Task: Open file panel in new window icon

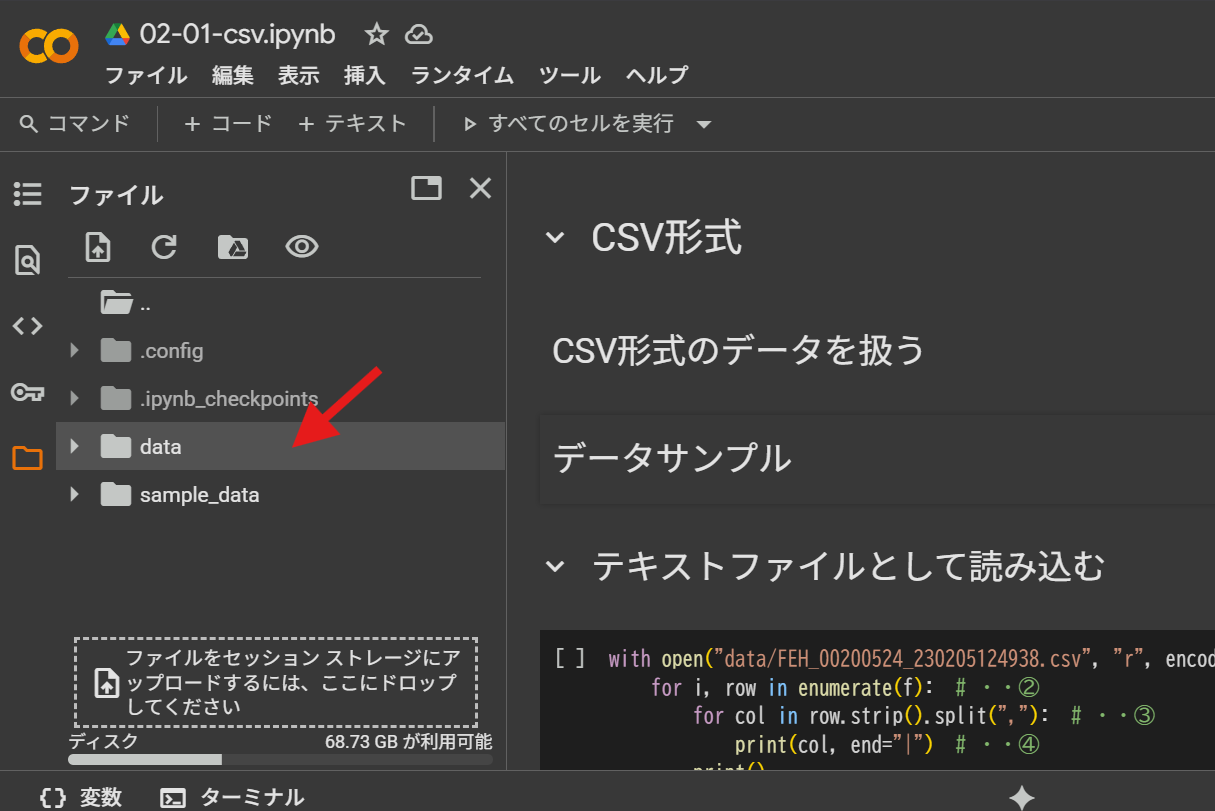Action: (x=426, y=188)
